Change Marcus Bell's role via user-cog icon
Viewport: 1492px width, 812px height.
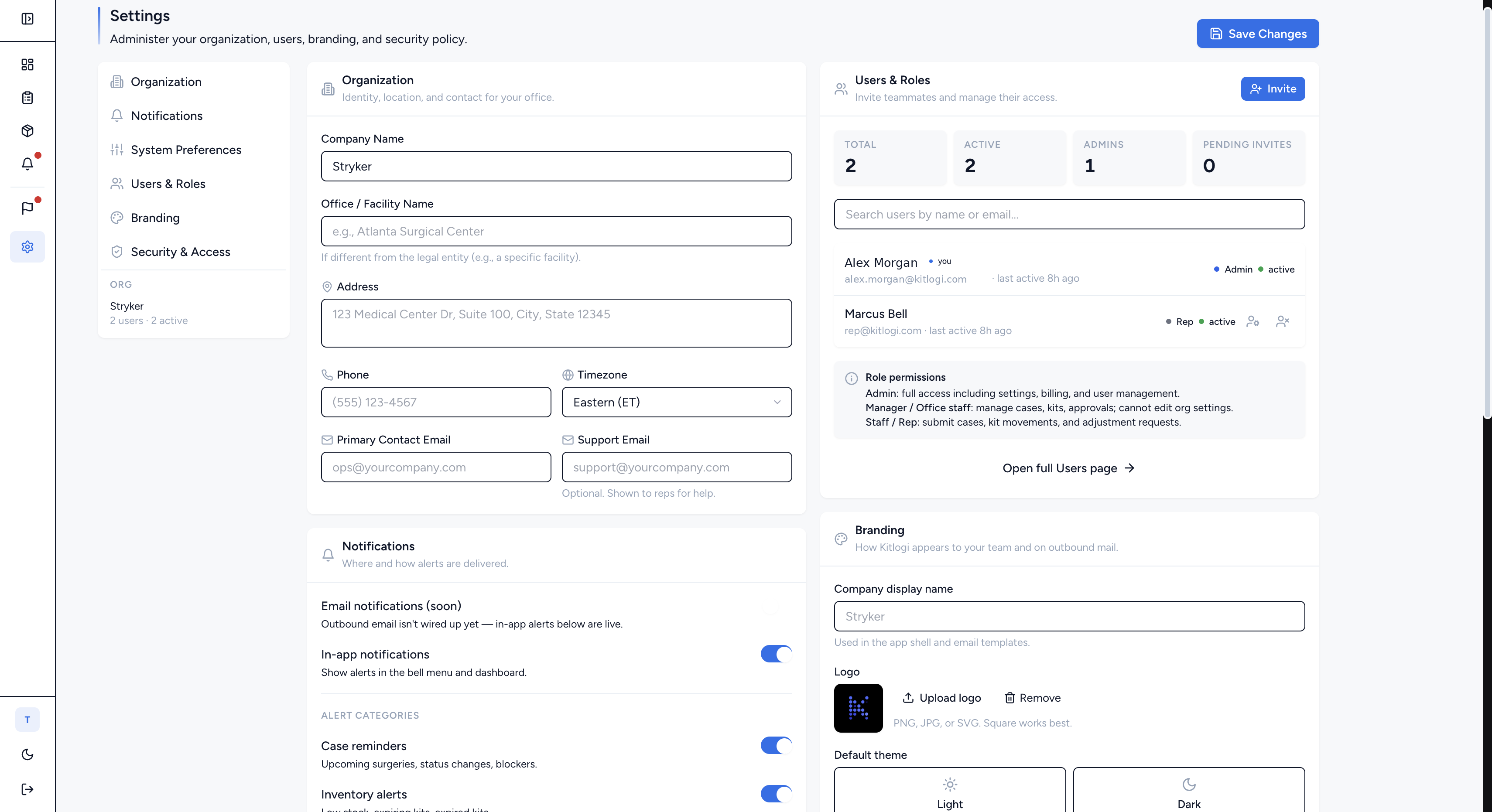tap(1253, 321)
